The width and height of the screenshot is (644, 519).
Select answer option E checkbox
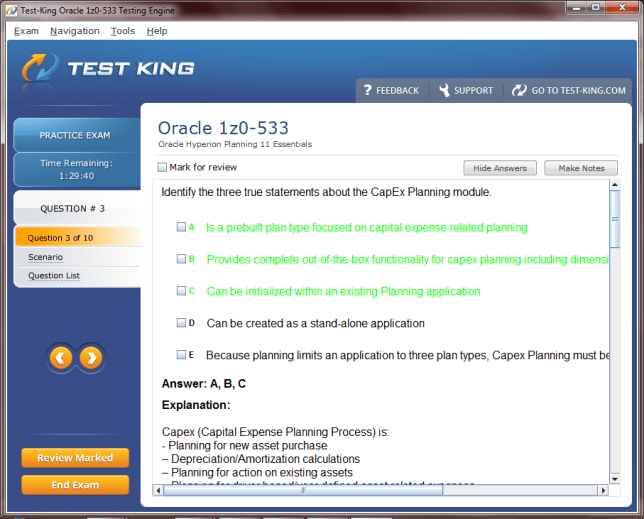(x=181, y=354)
